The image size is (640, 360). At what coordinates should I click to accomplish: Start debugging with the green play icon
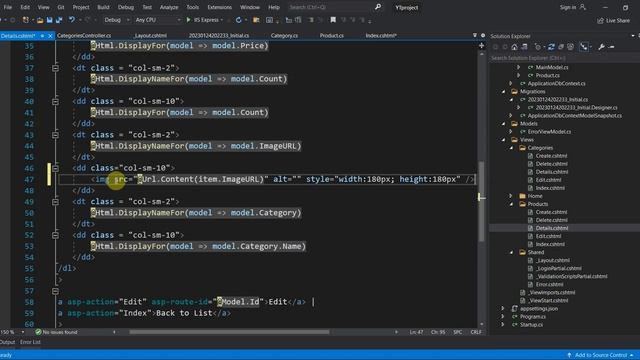[188, 20]
